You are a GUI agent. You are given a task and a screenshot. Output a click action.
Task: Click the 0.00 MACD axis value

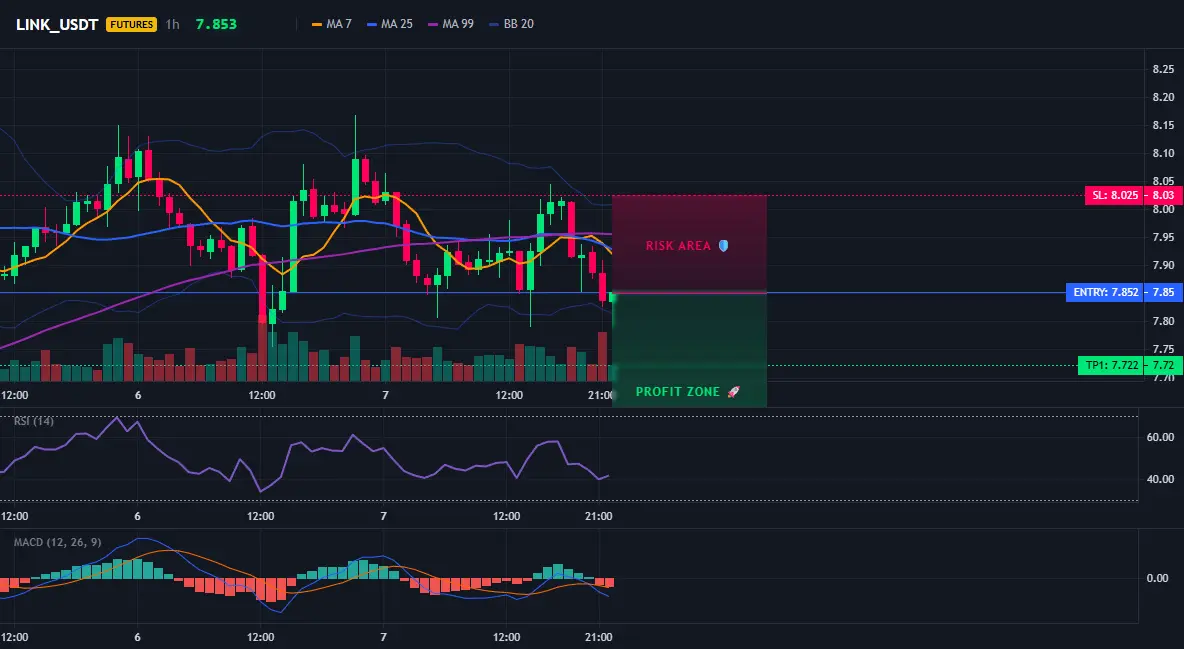[x=1158, y=578]
